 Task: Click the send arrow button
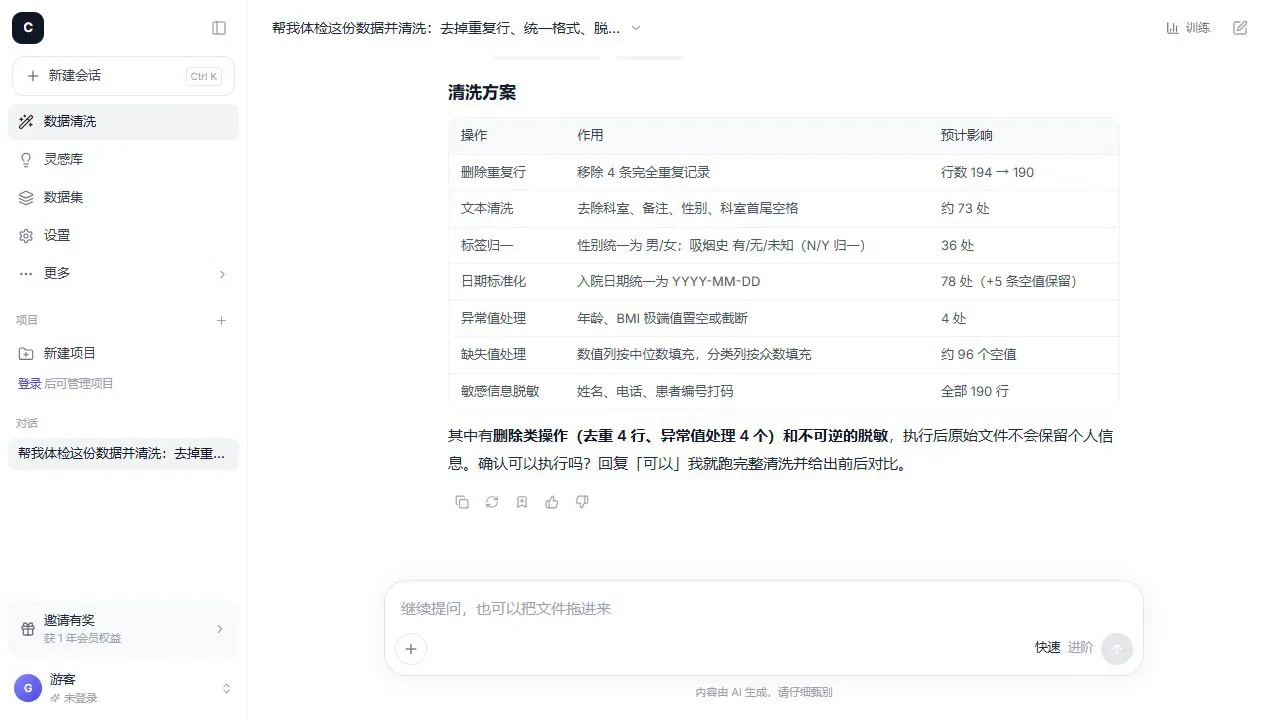tap(1117, 649)
